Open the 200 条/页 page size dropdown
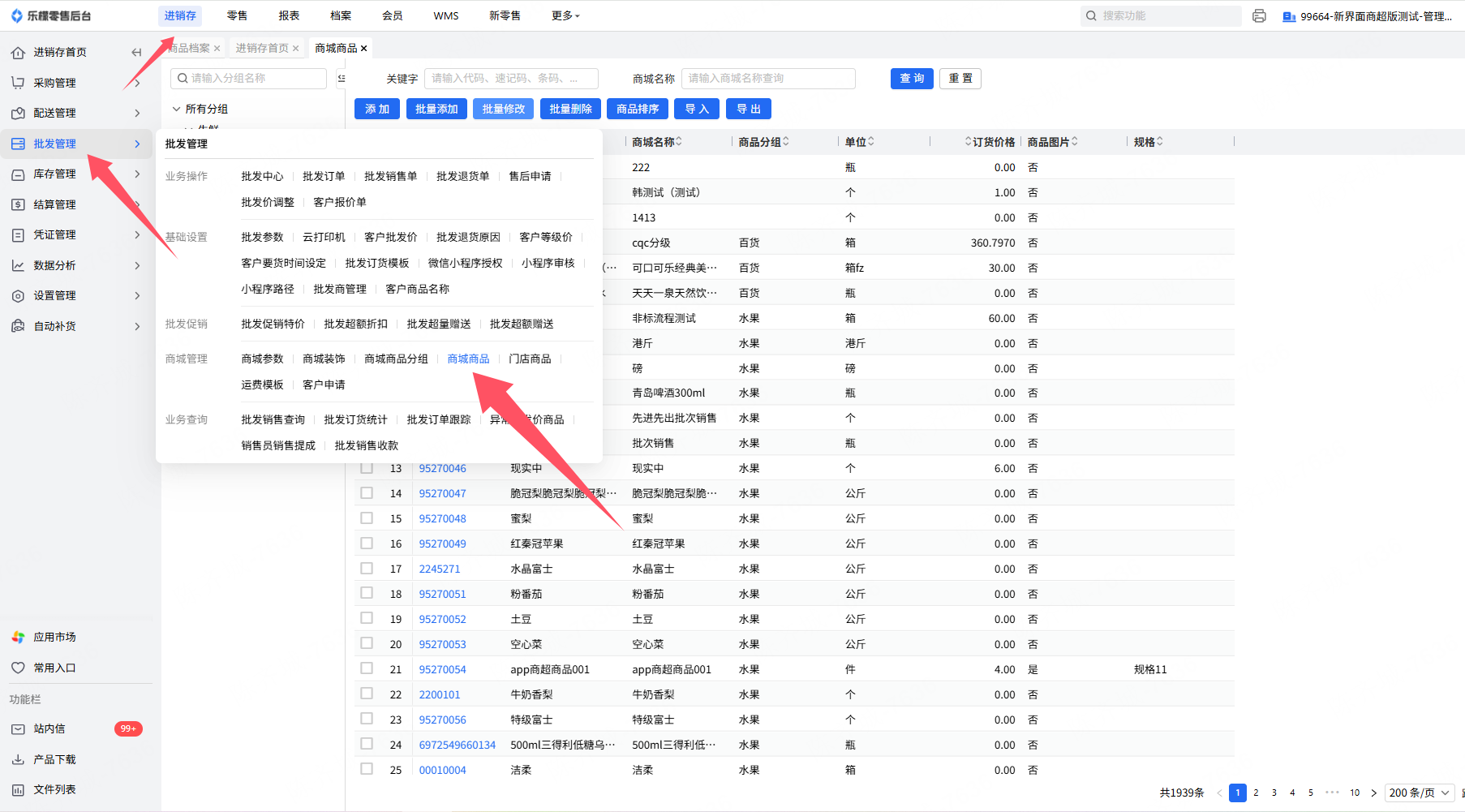Viewport: 1465px width, 812px height. pyautogui.click(x=1420, y=793)
